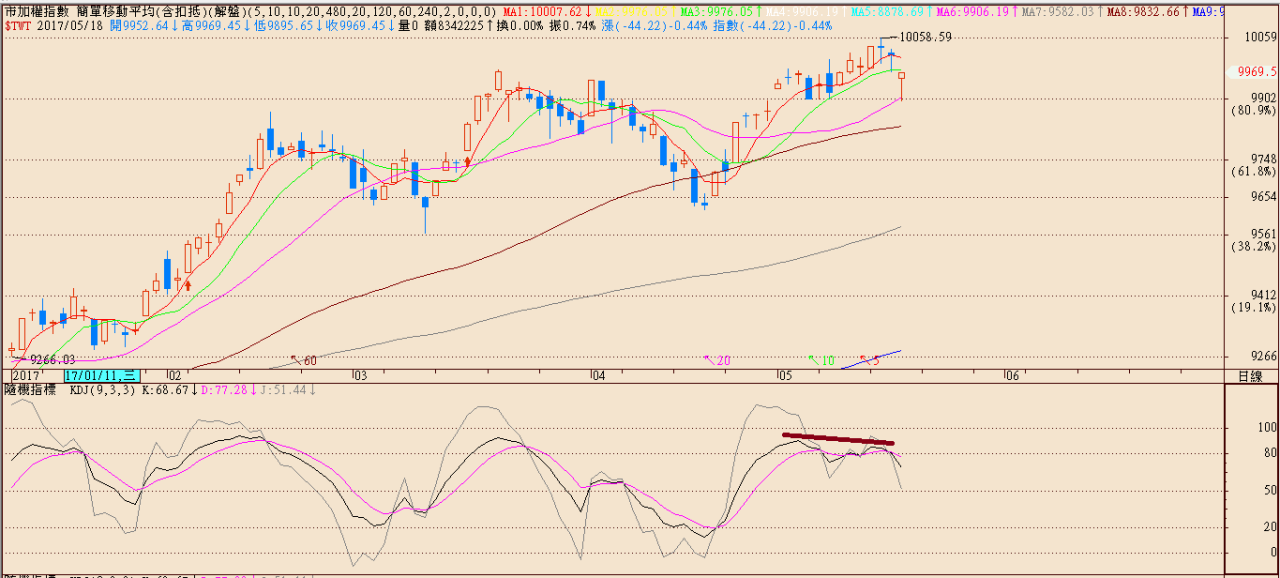Image resolution: width=1280 pixels, height=578 pixels.
Task: Click the 5-day MA deduction marker
Action: [x=869, y=358]
